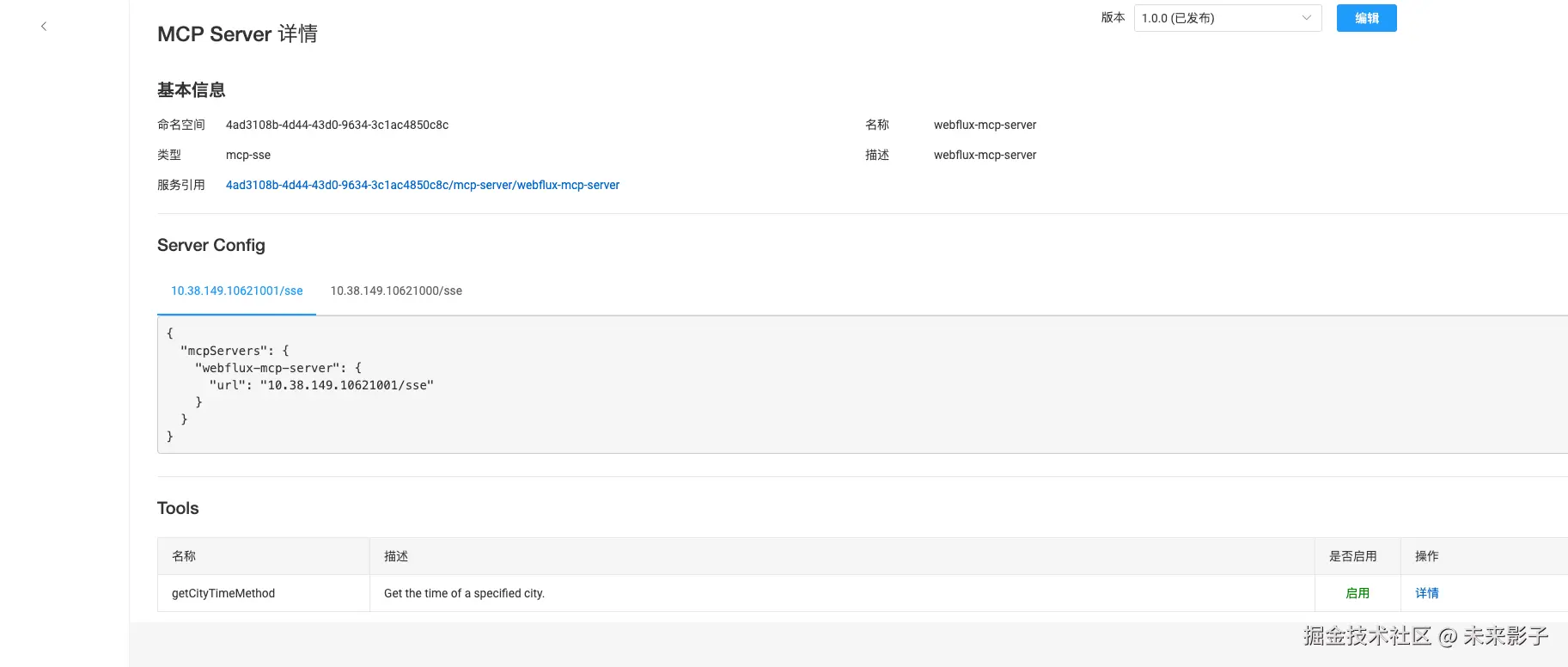Click the chevron in the version selector
The height and width of the screenshot is (667, 1568).
[1306, 18]
